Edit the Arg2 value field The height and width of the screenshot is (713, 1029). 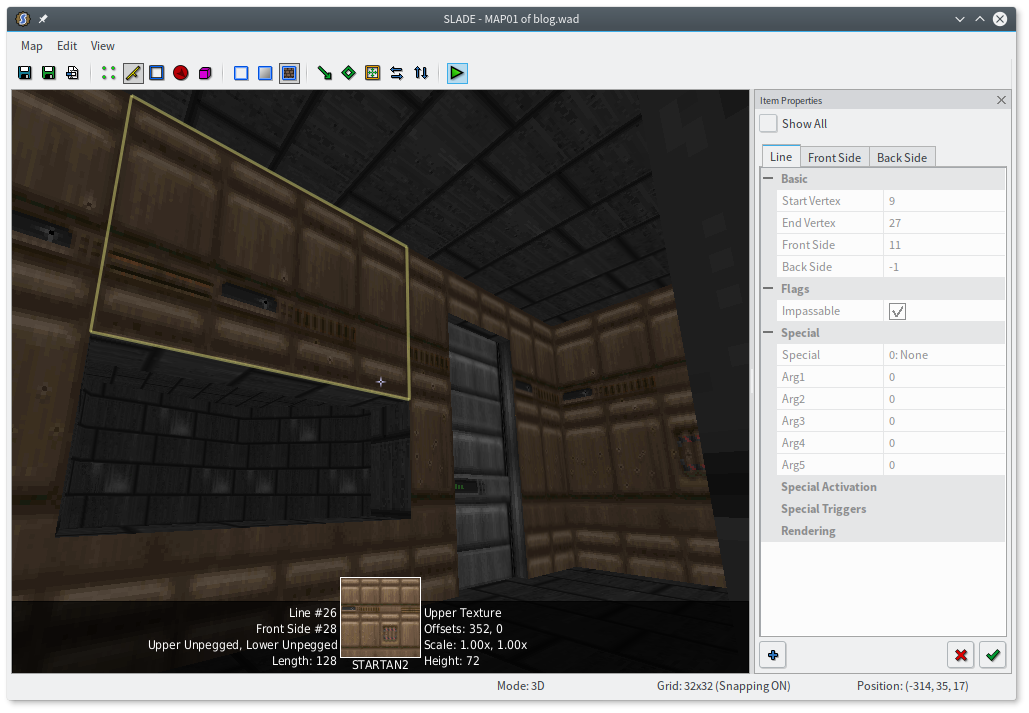944,399
